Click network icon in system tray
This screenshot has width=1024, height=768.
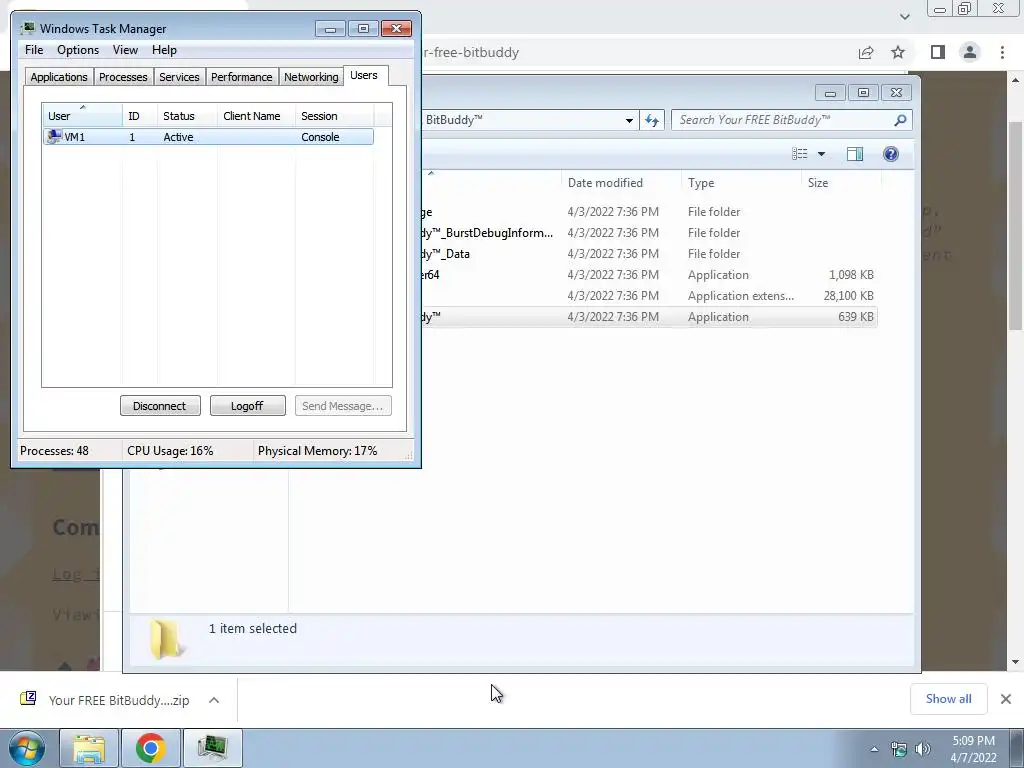899,749
